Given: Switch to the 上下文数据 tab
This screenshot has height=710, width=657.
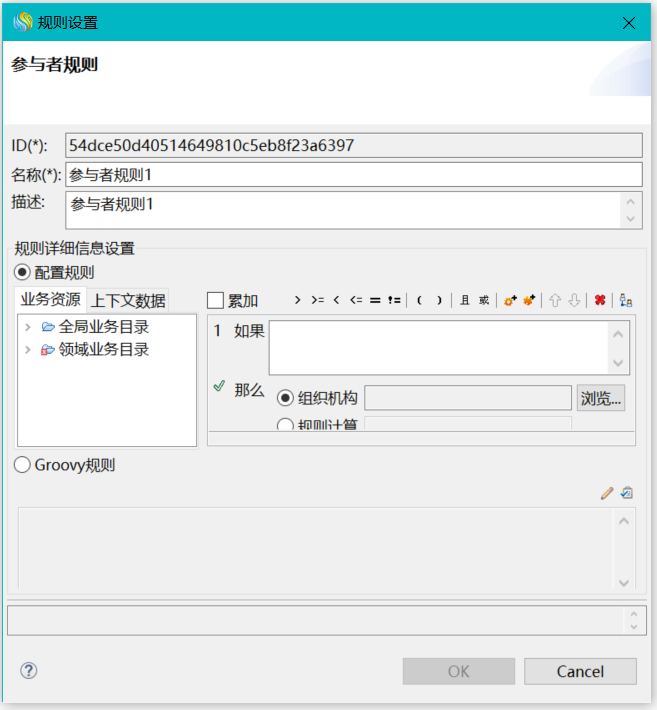Looking at the screenshot, I should click(127, 300).
